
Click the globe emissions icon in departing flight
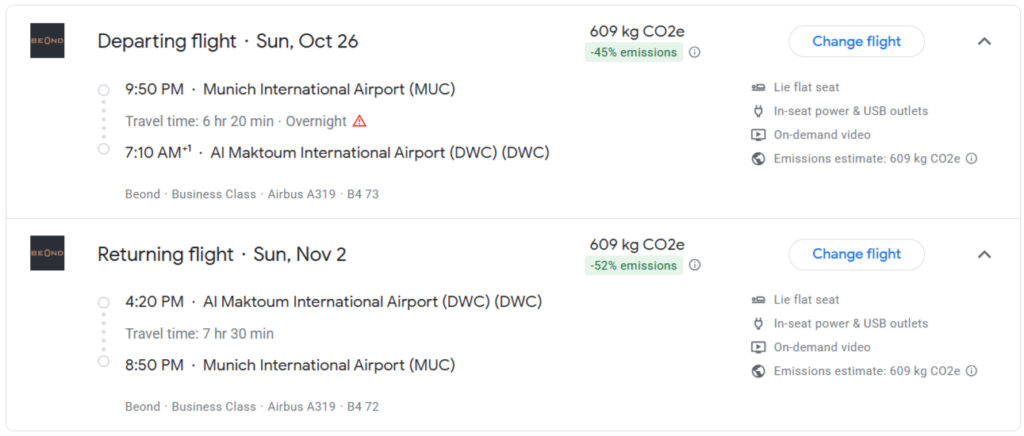coord(758,159)
